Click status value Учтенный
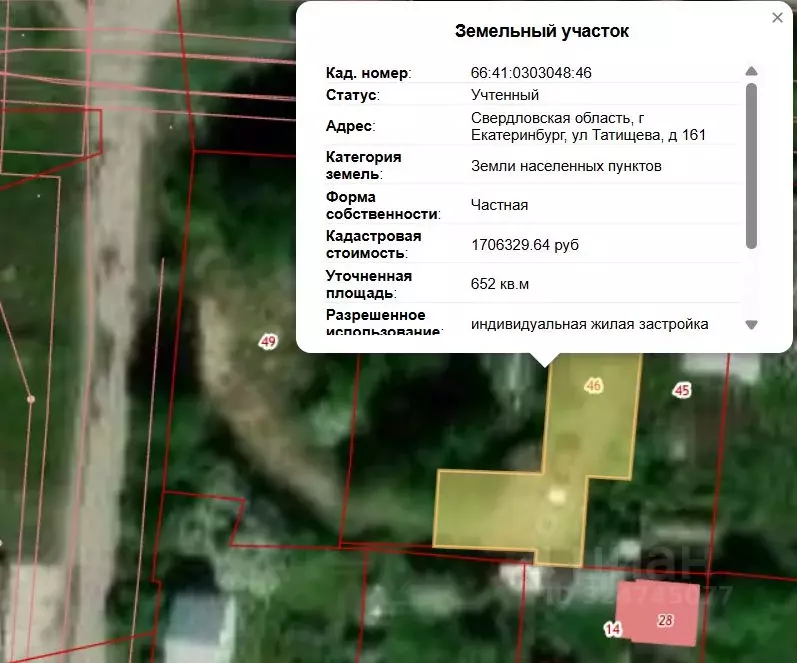 coord(504,95)
